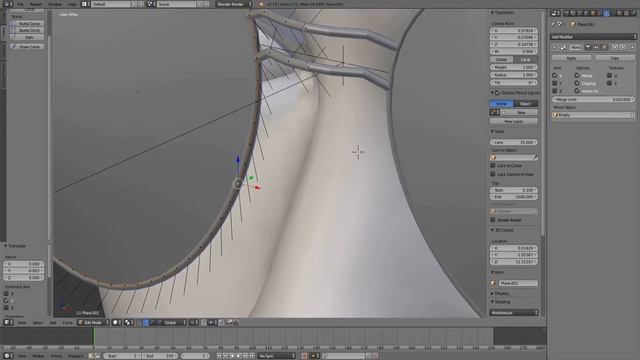The image size is (640, 360).
Task: Click the New Layer button
Action: tap(514, 122)
